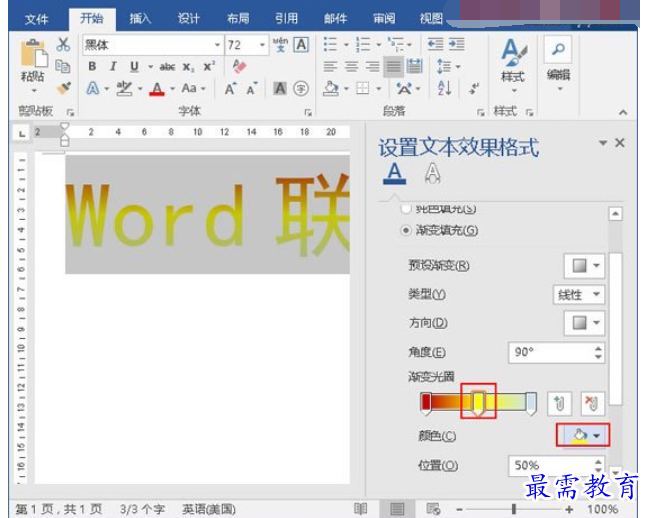Toggle Italic formatting
Viewport: 647px width, 518px height.
[x=113, y=66]
